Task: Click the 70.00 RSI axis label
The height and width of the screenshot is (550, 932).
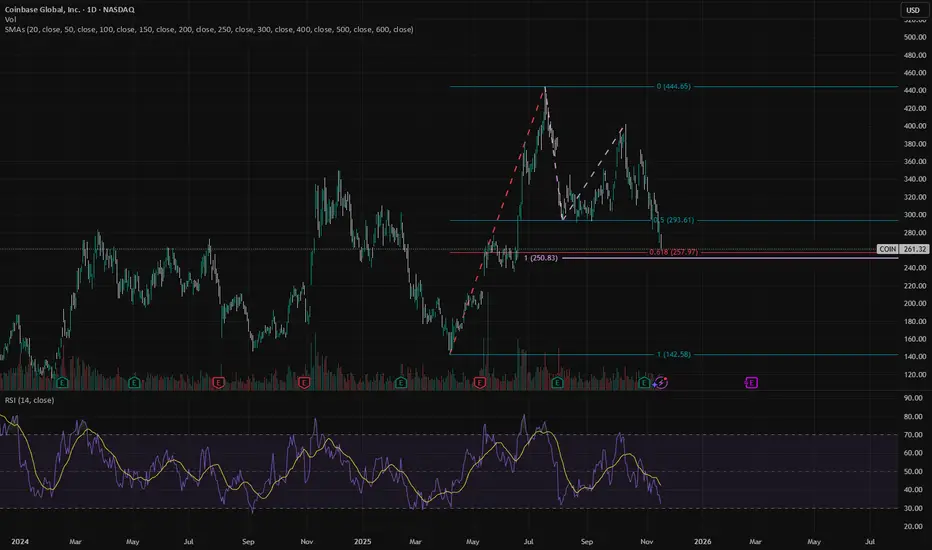Action: coord(913,435)
